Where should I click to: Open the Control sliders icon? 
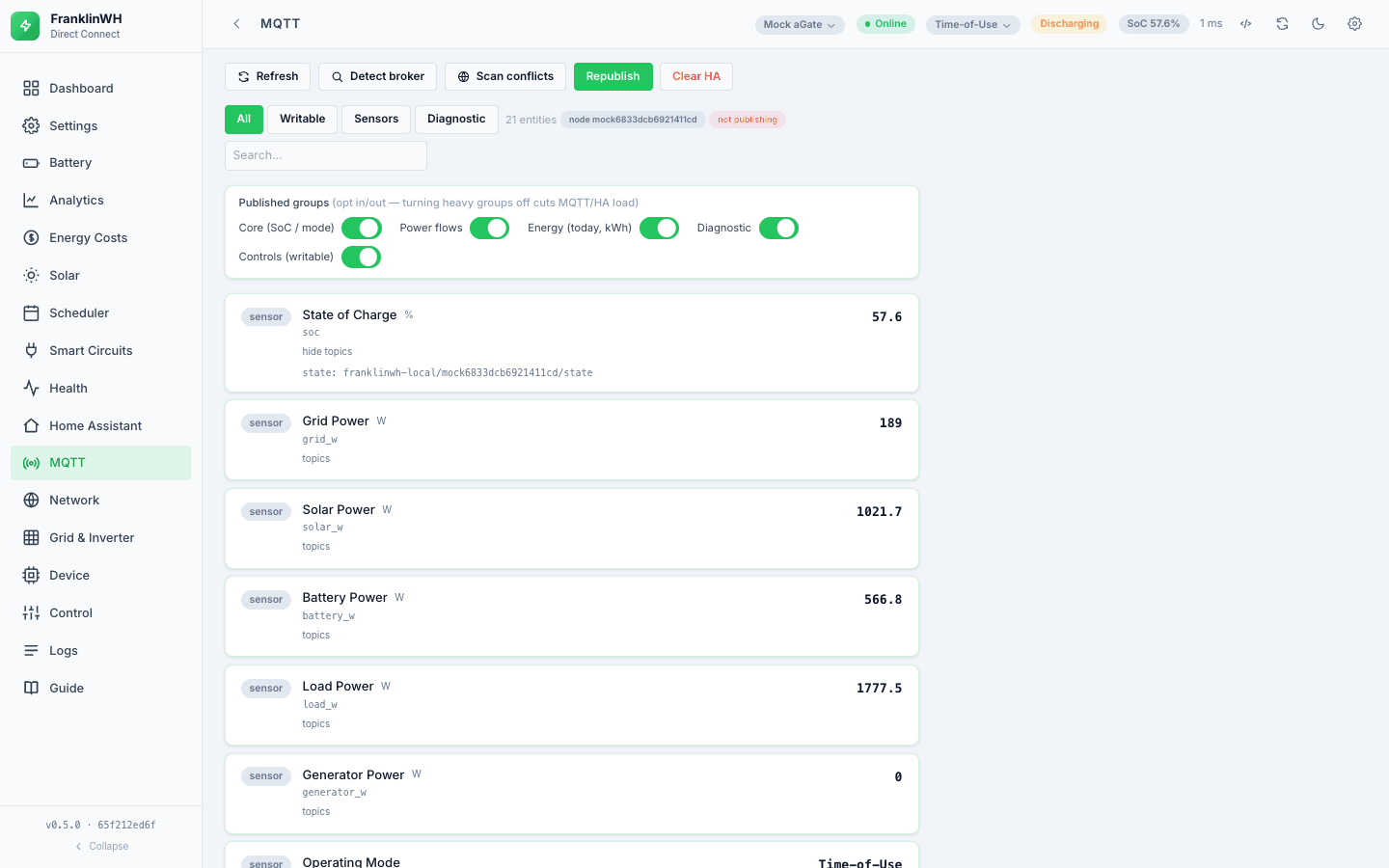click(x=31, y=613)
